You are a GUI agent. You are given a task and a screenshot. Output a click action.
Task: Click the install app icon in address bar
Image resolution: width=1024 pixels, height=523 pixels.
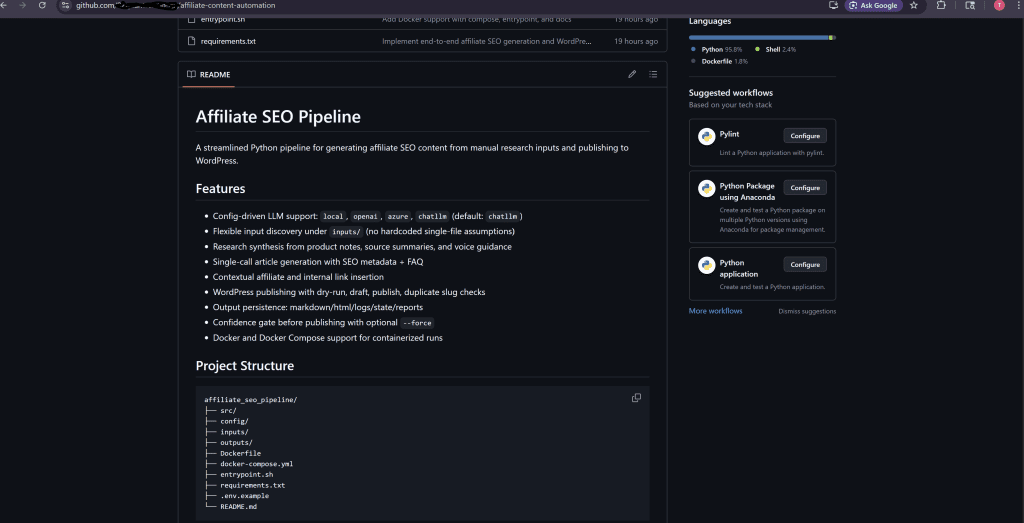pos(833,5)
